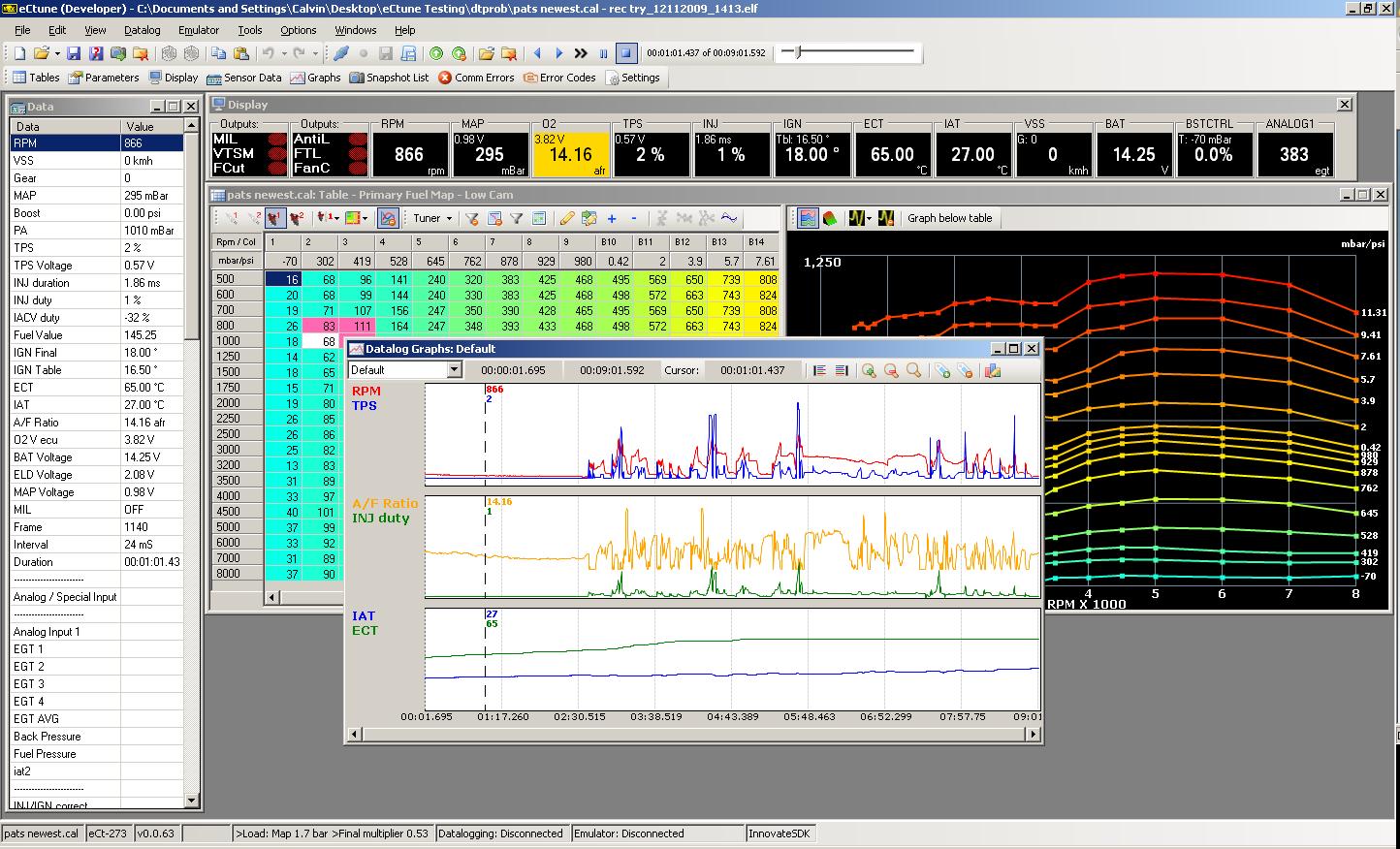The width and height of the screenshot is (1400, 849).
Task: Click the zoom out icon on Datalog Graphs
Action: (891, 370)
